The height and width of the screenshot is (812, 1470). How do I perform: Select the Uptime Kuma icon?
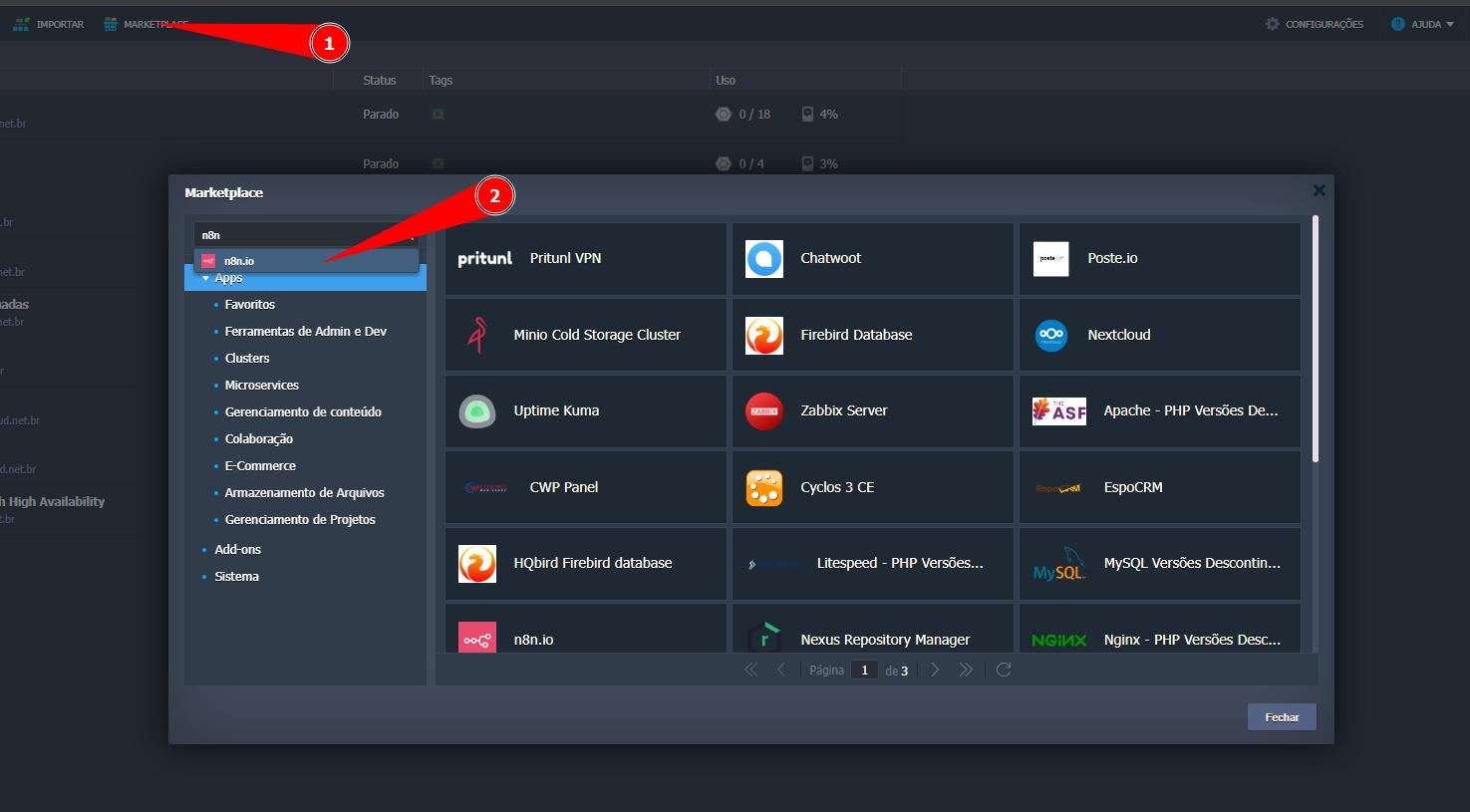(477, 411)
